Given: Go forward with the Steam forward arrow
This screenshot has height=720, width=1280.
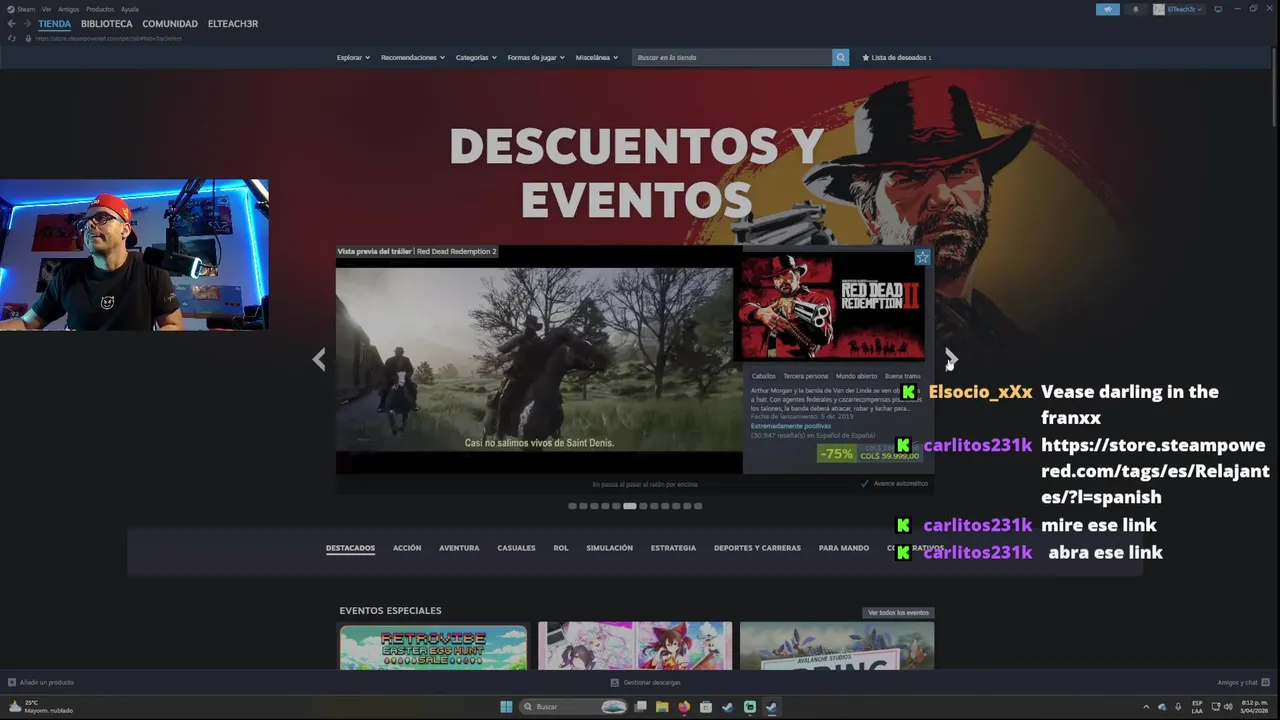Looking at the screenshot, I should 26,24.
